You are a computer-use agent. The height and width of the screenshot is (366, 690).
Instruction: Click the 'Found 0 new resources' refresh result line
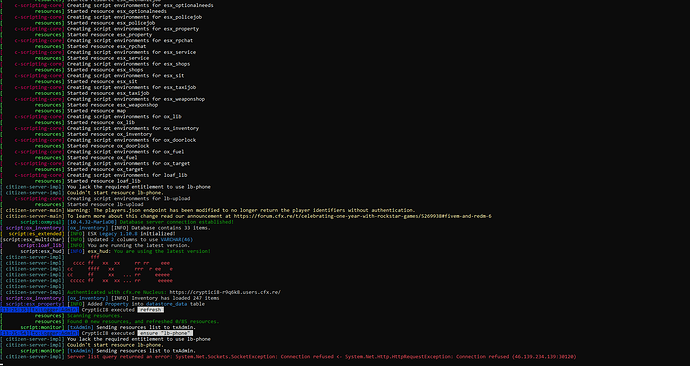[143, 322]
